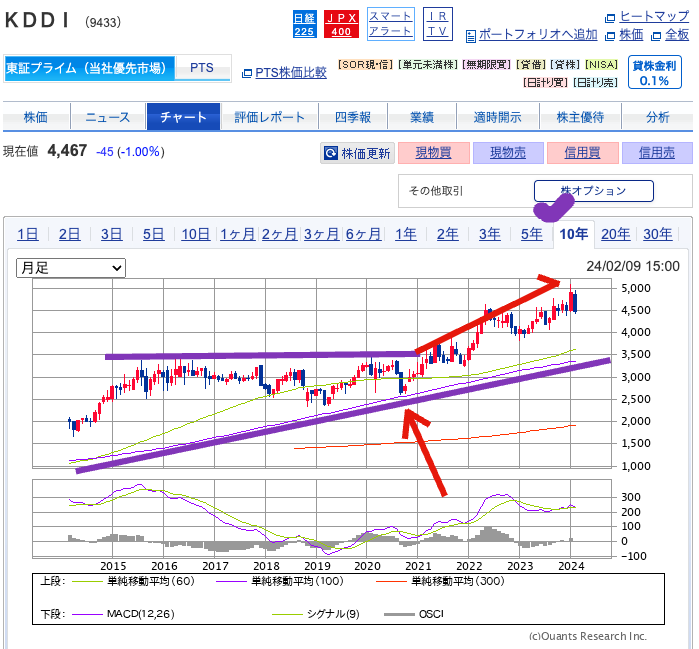Set chart period to 3年
This screenshot has height=649, width=699.
click(489, 234)
